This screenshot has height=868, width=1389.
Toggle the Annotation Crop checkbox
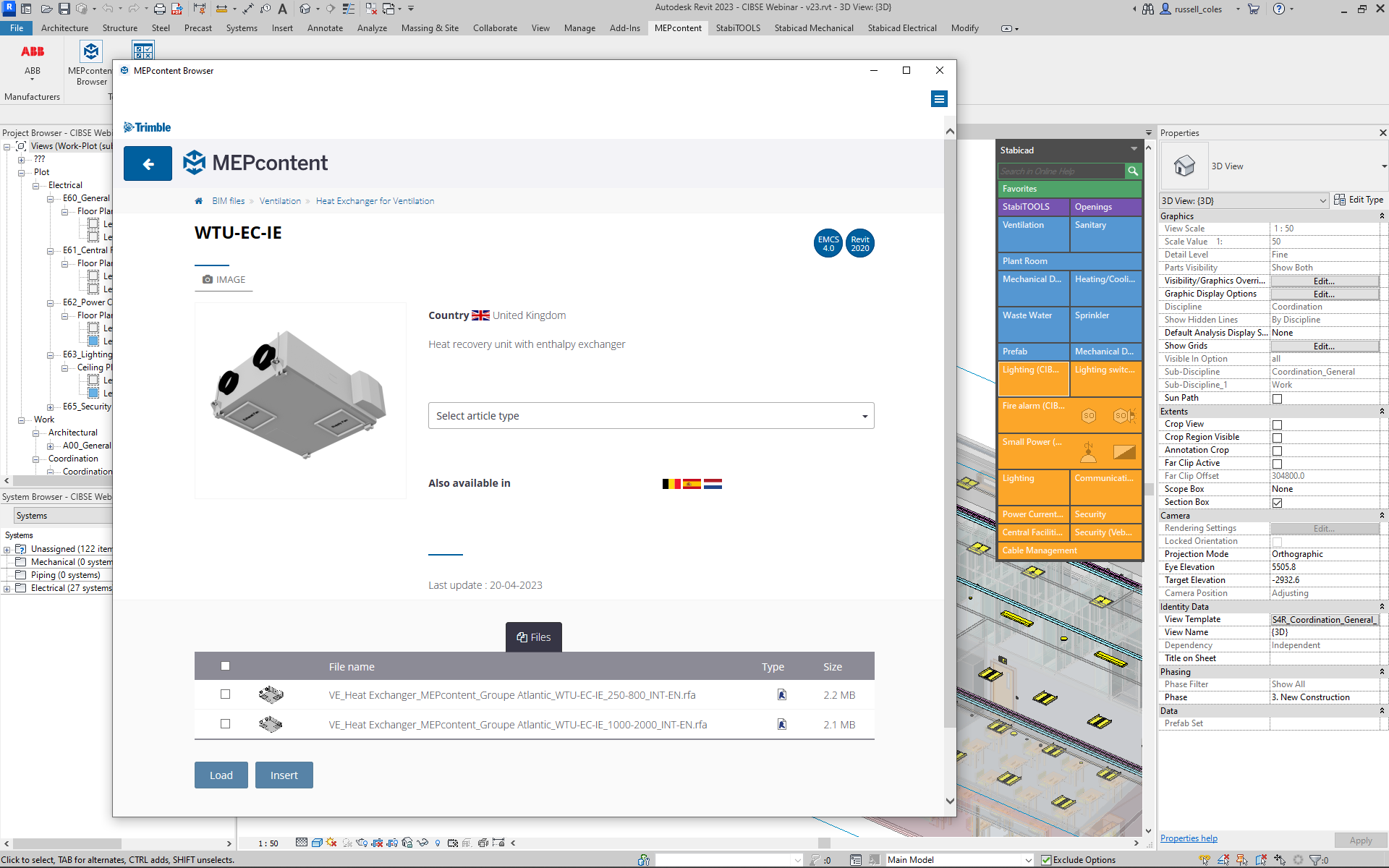click(1277, 451)
